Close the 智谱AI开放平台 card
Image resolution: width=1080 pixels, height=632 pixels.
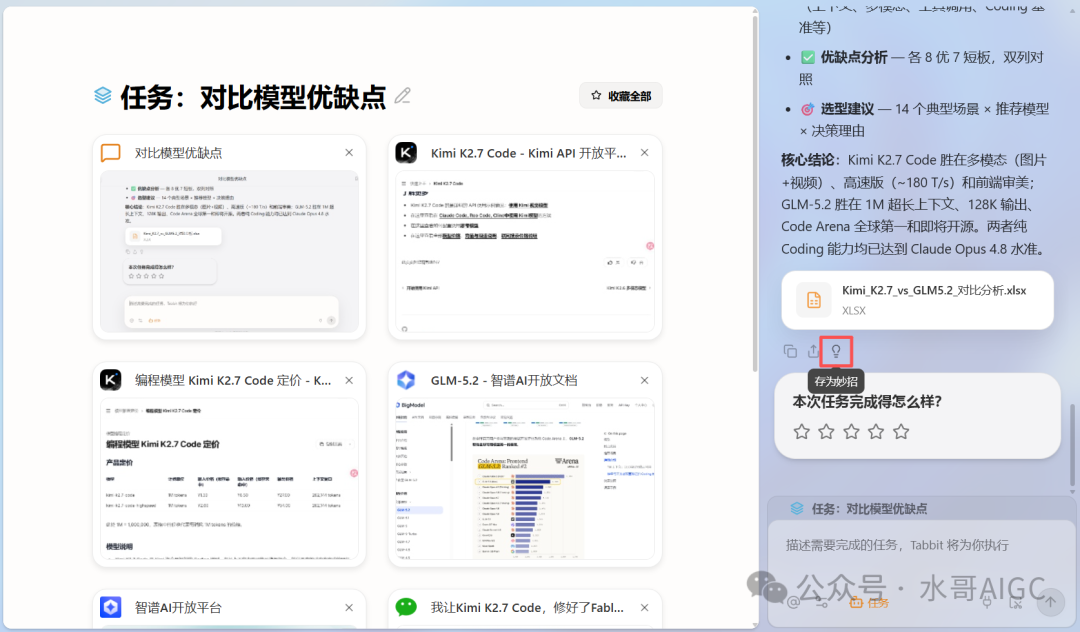pyautogui.click(x=349, y=608)
